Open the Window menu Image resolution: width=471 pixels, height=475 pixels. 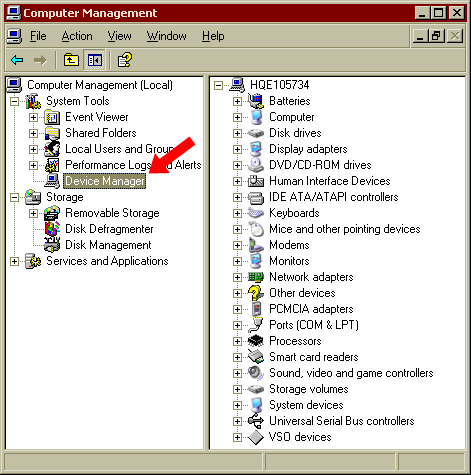coord(167,36)
